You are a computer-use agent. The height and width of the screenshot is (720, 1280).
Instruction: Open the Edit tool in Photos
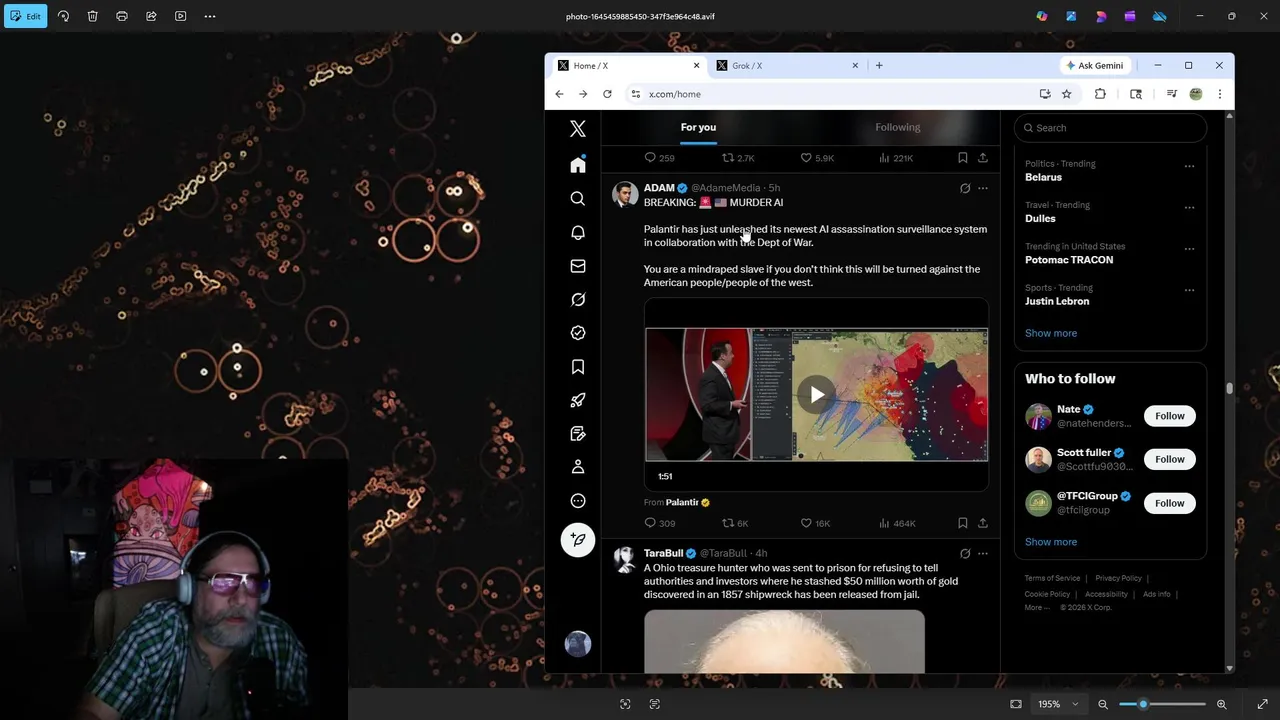(x=25, y=16)
